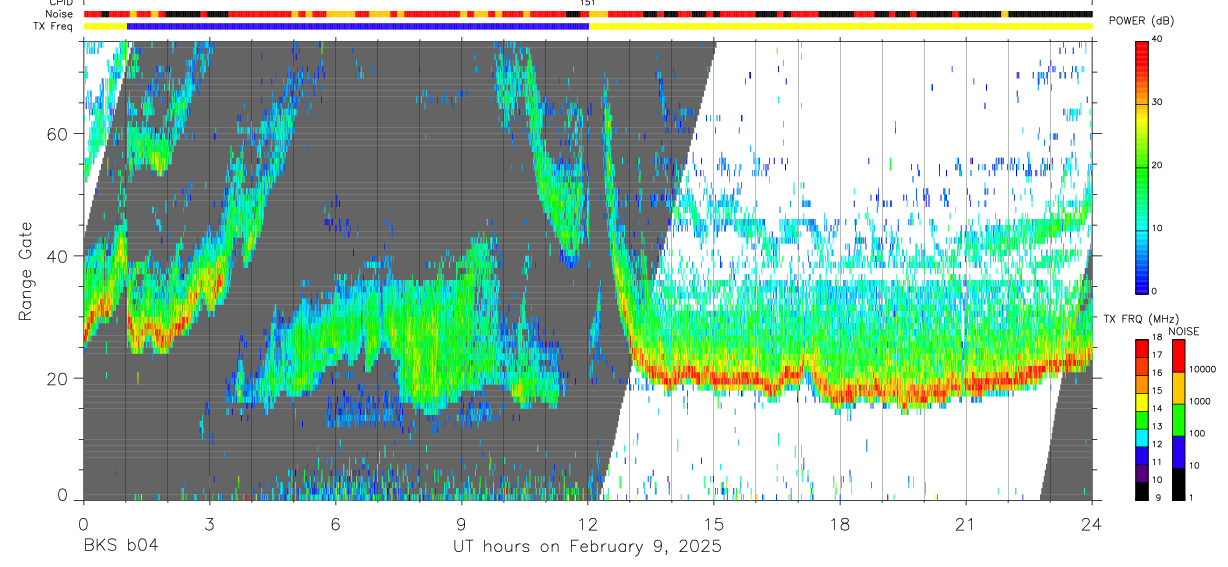Click the TX Freq row label at top left
1228x567 pixels.
coord(54,26)
